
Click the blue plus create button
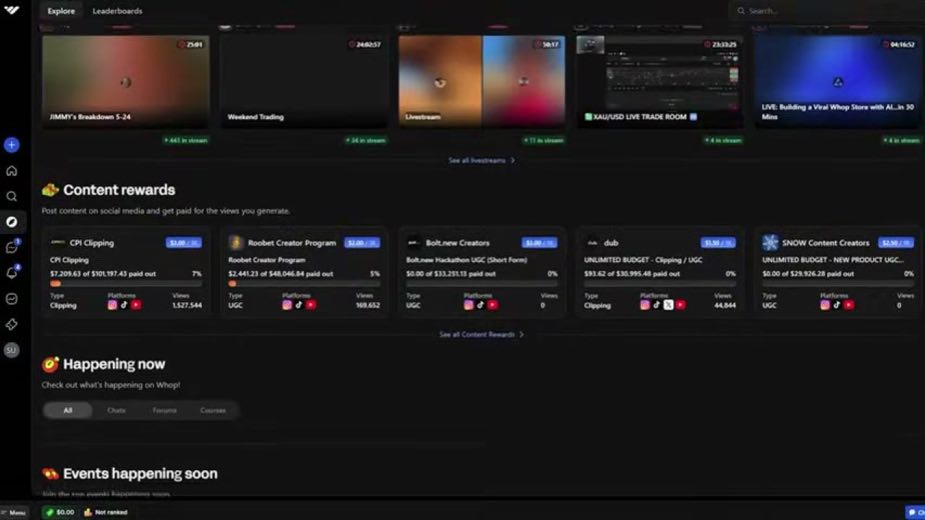click(x=11, y=145)
